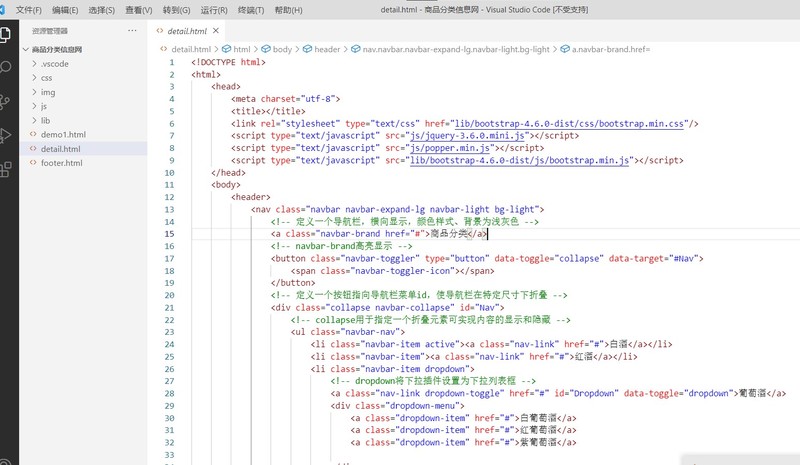This screenshot has width=800, height=465.
Task: Open the 选择(S) menu
Action: pos(102,10)
